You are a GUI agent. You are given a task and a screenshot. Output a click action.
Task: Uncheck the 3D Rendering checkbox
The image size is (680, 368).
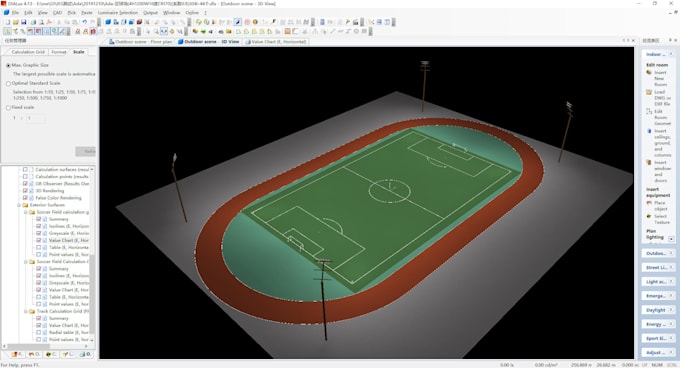[25, 191]
